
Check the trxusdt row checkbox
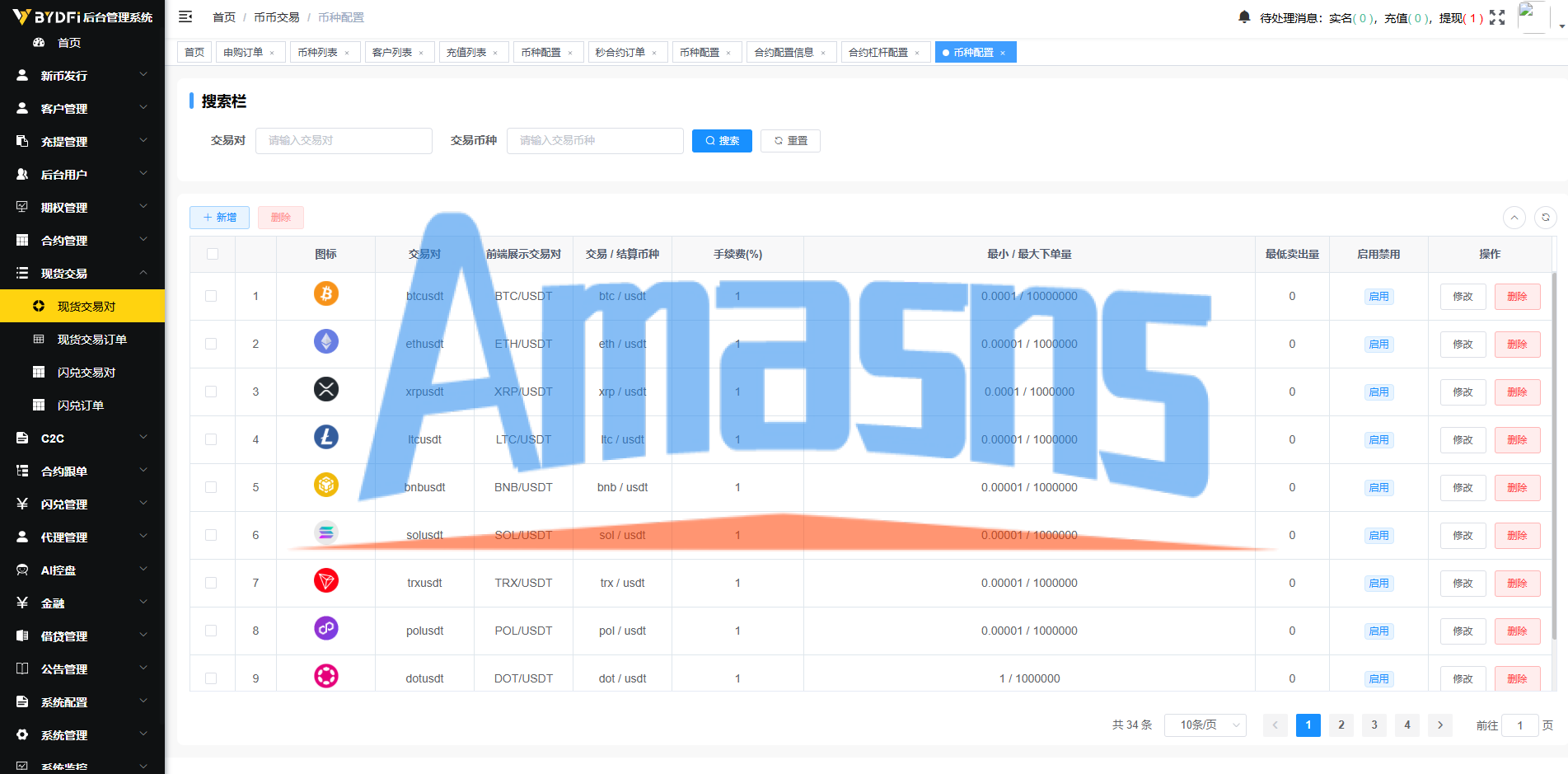click(x=211, y=583)
